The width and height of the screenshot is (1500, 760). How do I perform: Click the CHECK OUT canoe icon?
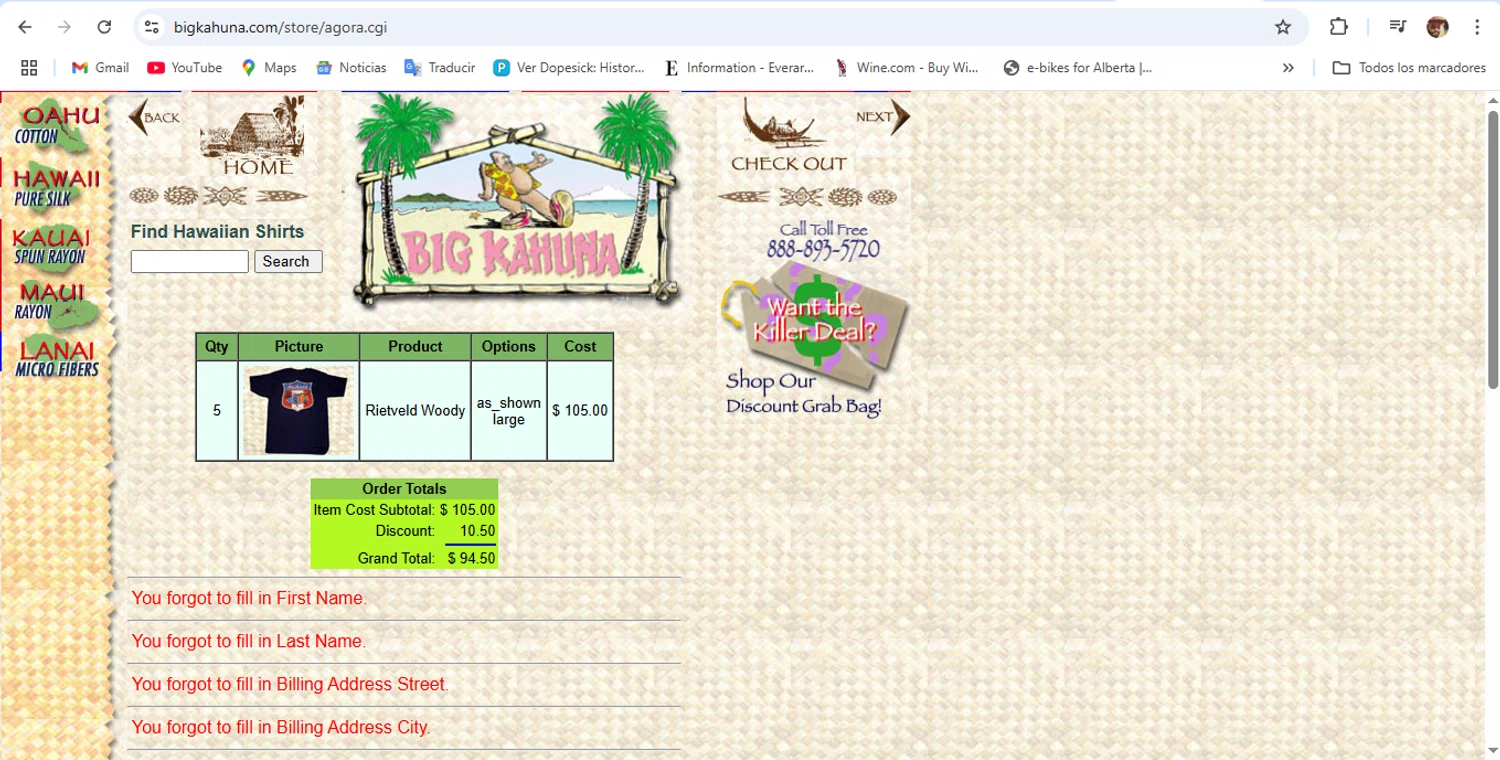coord(787,136)
